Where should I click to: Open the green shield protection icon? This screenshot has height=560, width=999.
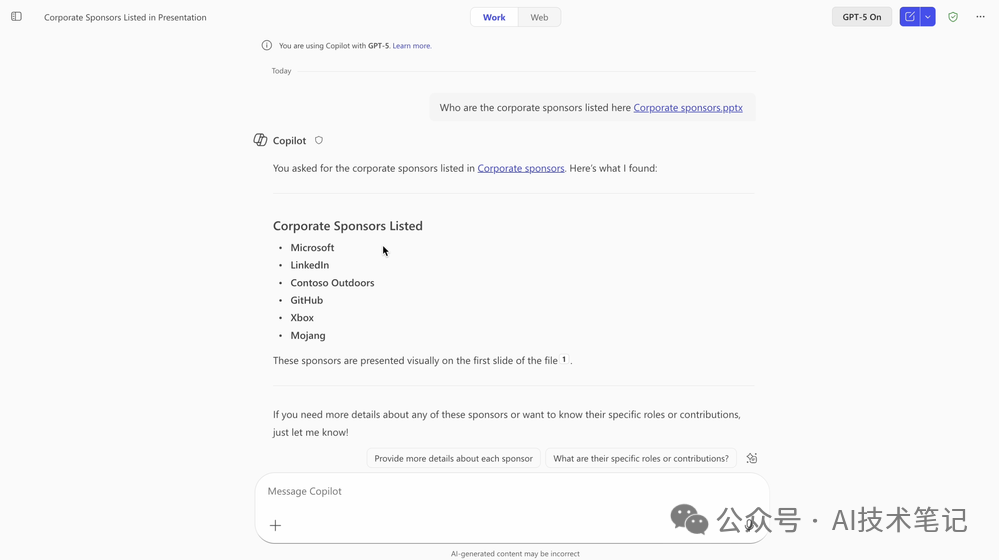pyautogui.click(x=953, y=17)
